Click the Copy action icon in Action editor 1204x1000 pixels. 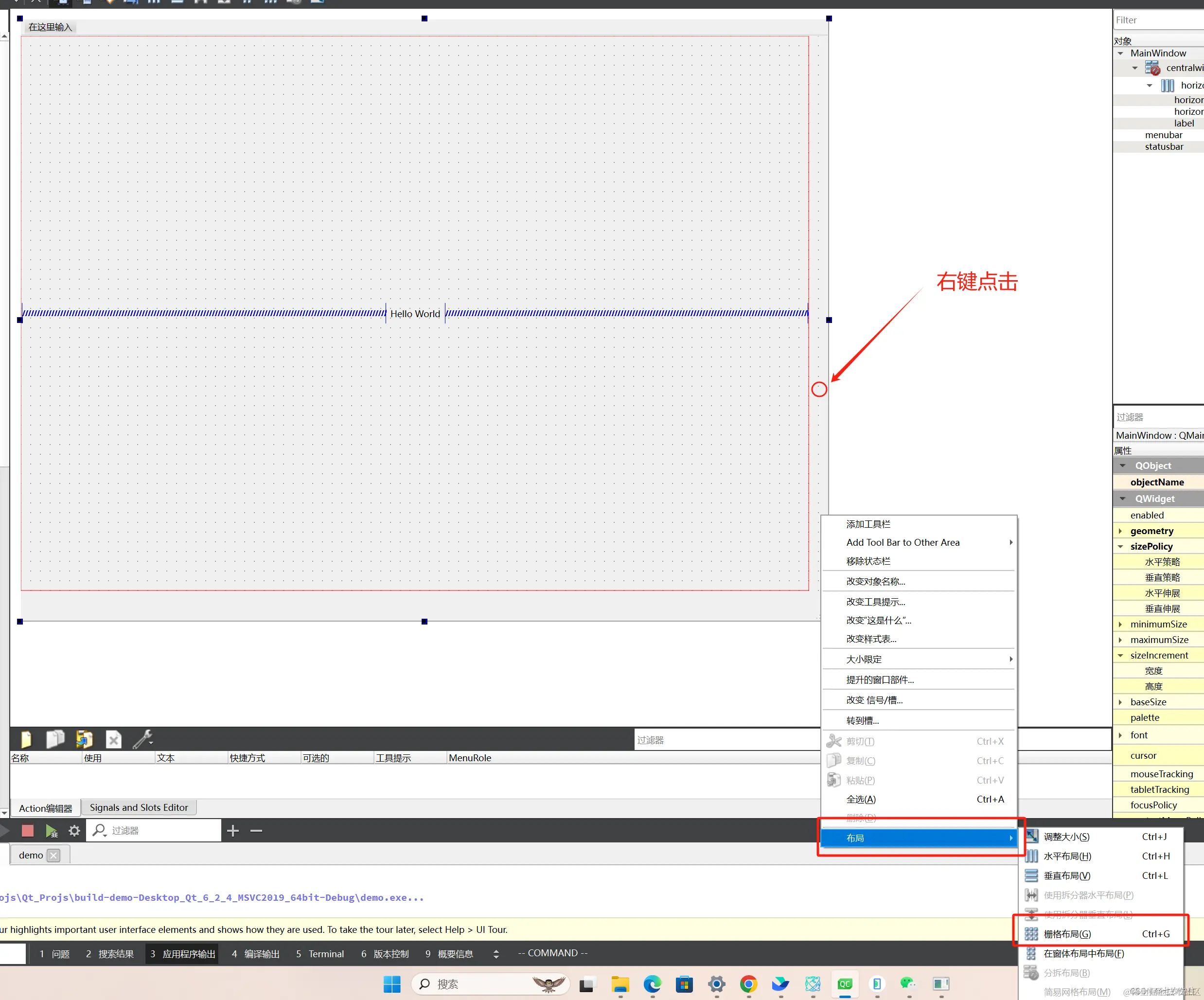[55, 739]
